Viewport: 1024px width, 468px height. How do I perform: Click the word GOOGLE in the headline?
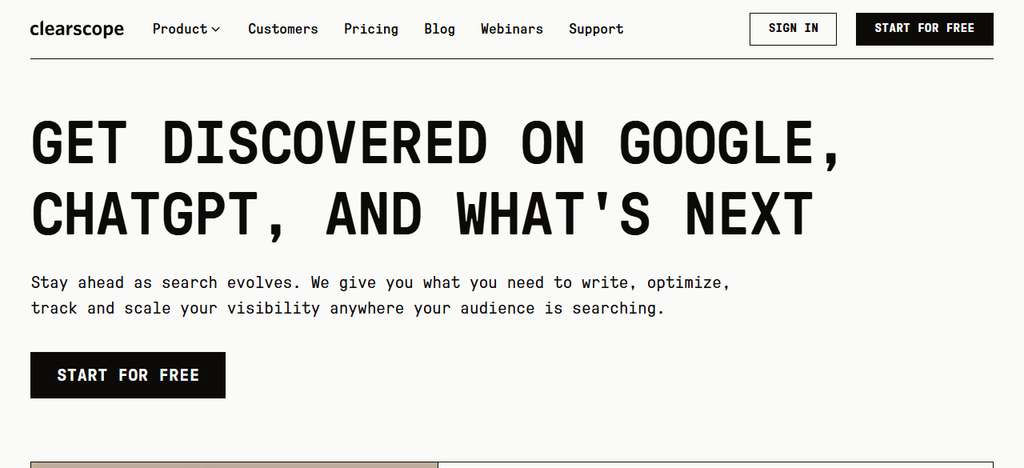pyautogui.click(x=729, y=143)
